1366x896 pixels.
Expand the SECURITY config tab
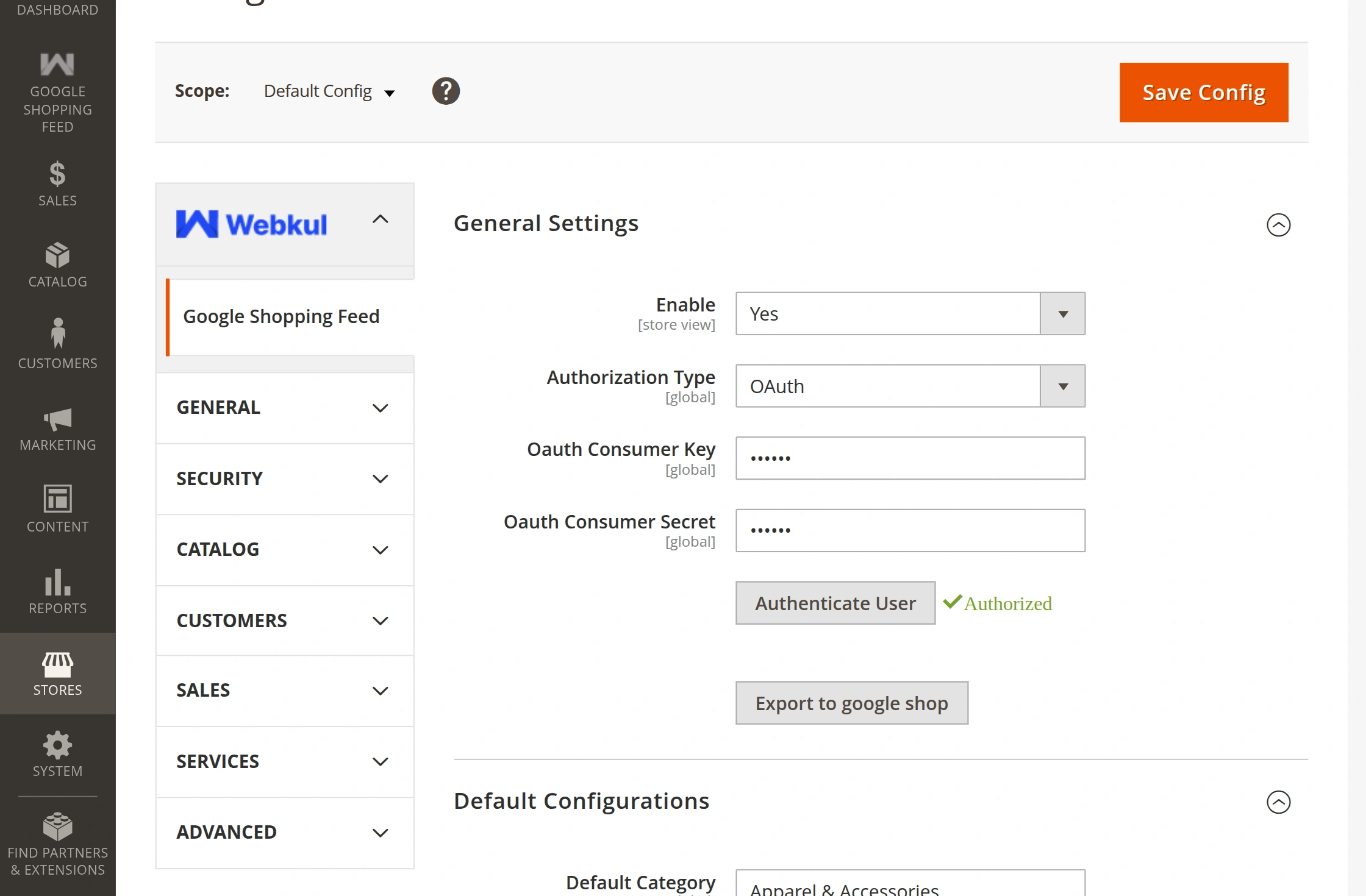[285, 478]
